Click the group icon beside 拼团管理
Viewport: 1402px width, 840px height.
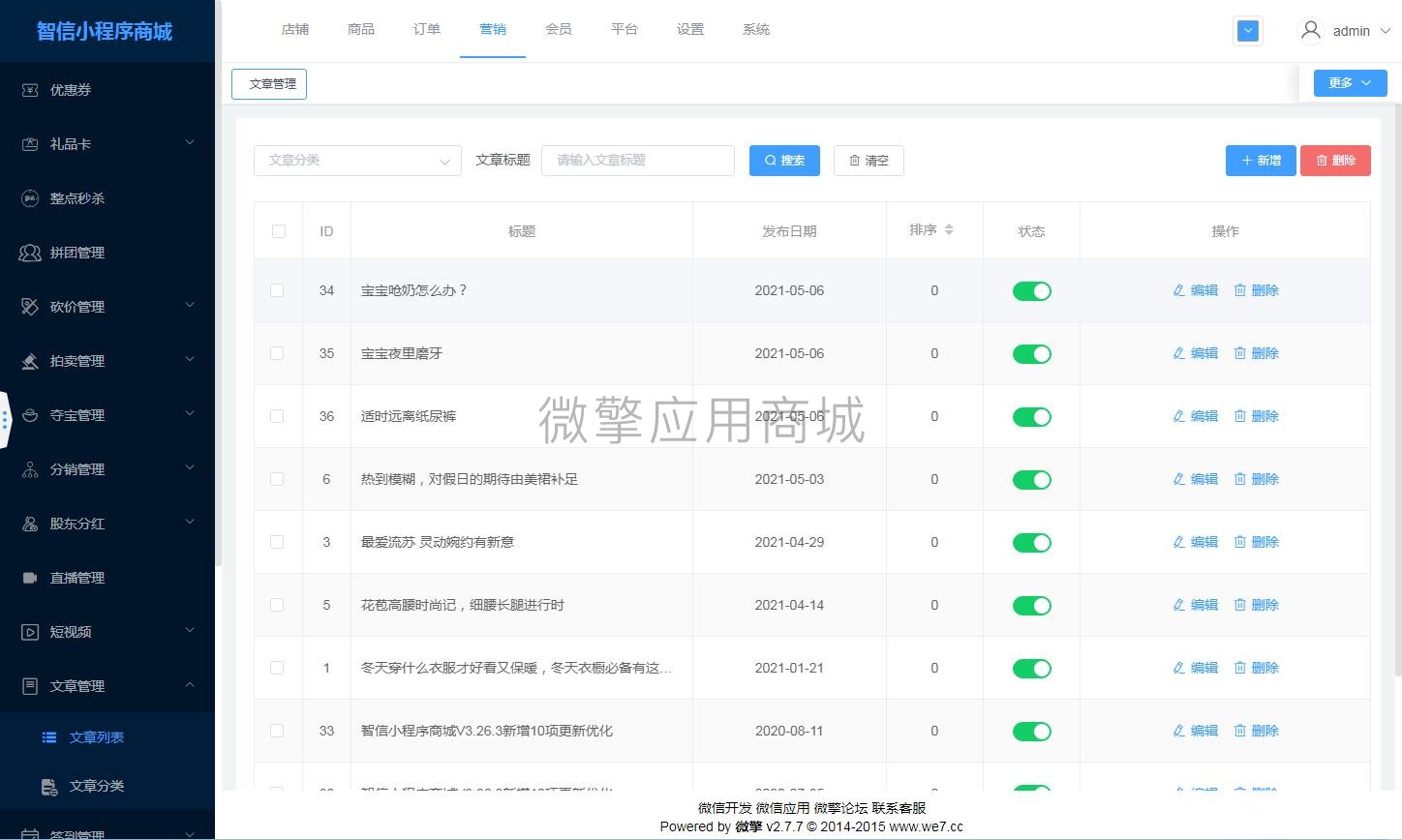point(30,253)
